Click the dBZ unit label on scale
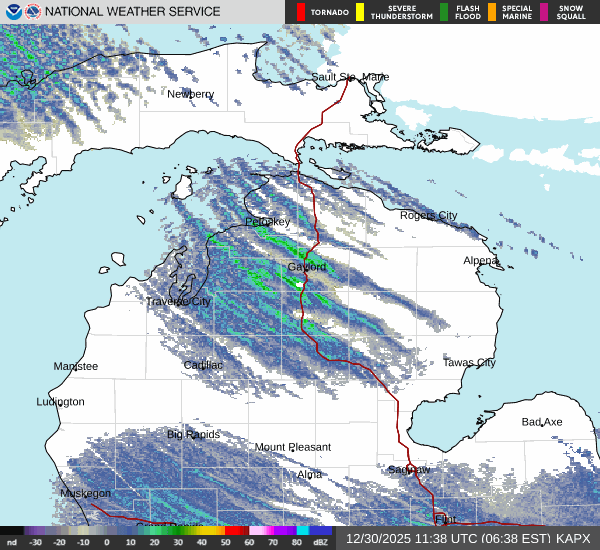Screen dimensions: 600x550 (322, 541)
